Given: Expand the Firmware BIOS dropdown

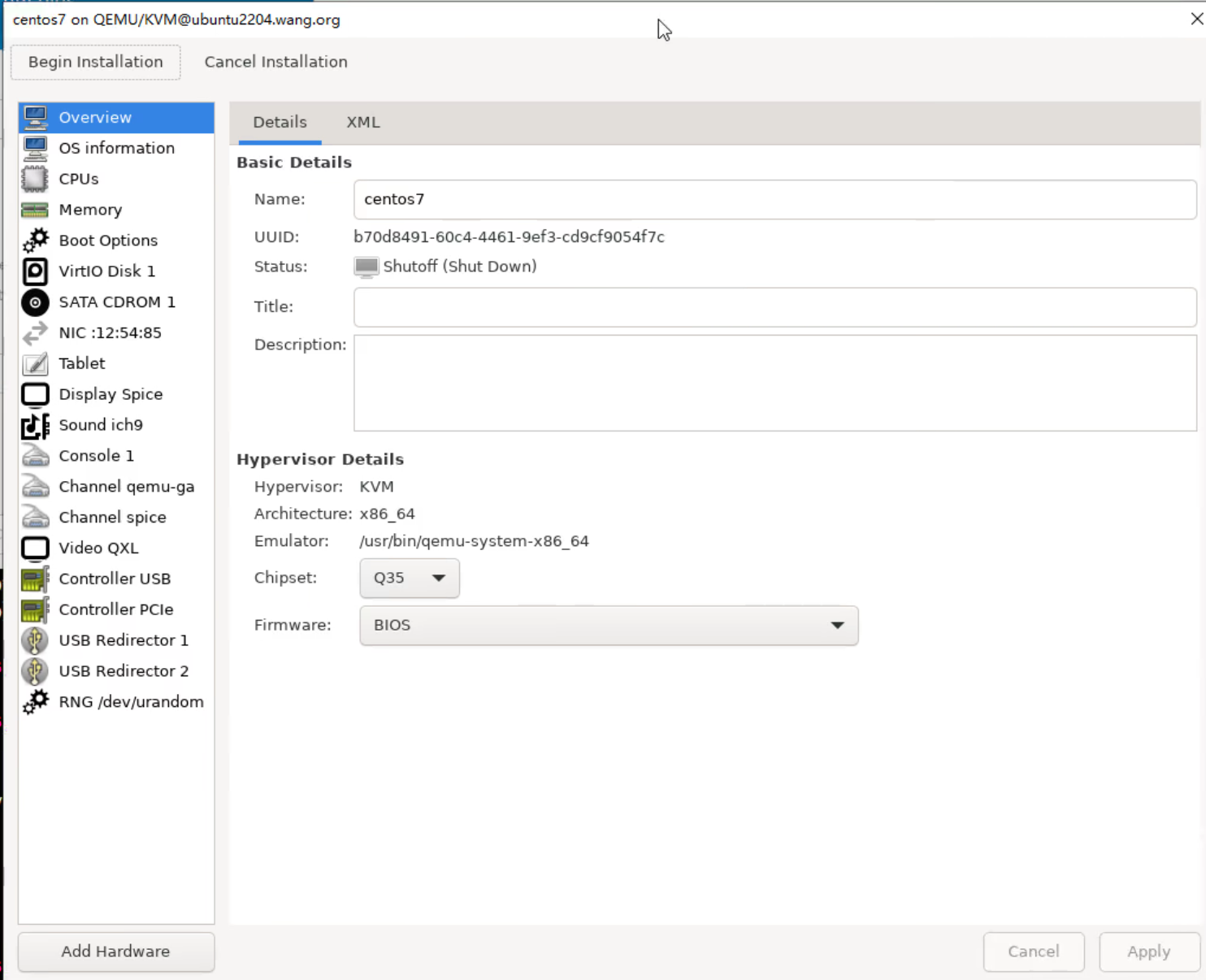Looking at the screenshot, I should tap(608, 625).
